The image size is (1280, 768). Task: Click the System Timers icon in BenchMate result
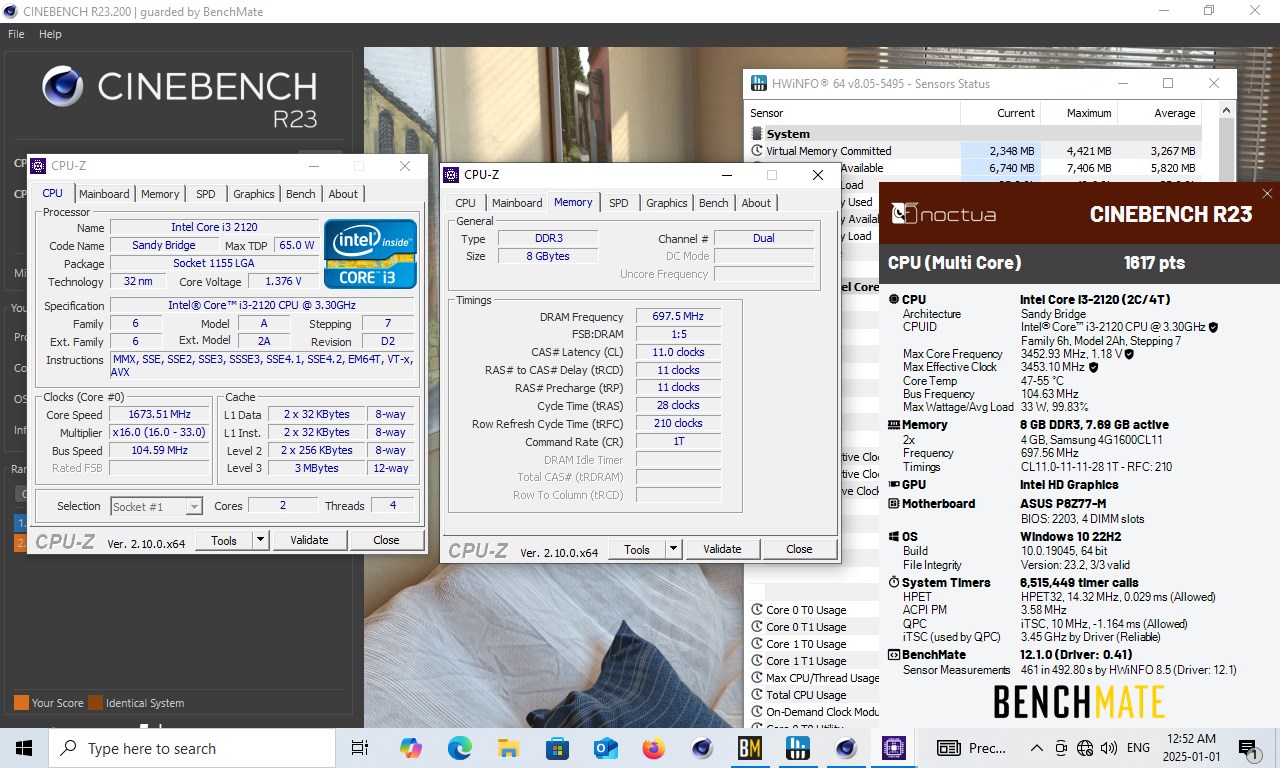[x=893, y=583]
